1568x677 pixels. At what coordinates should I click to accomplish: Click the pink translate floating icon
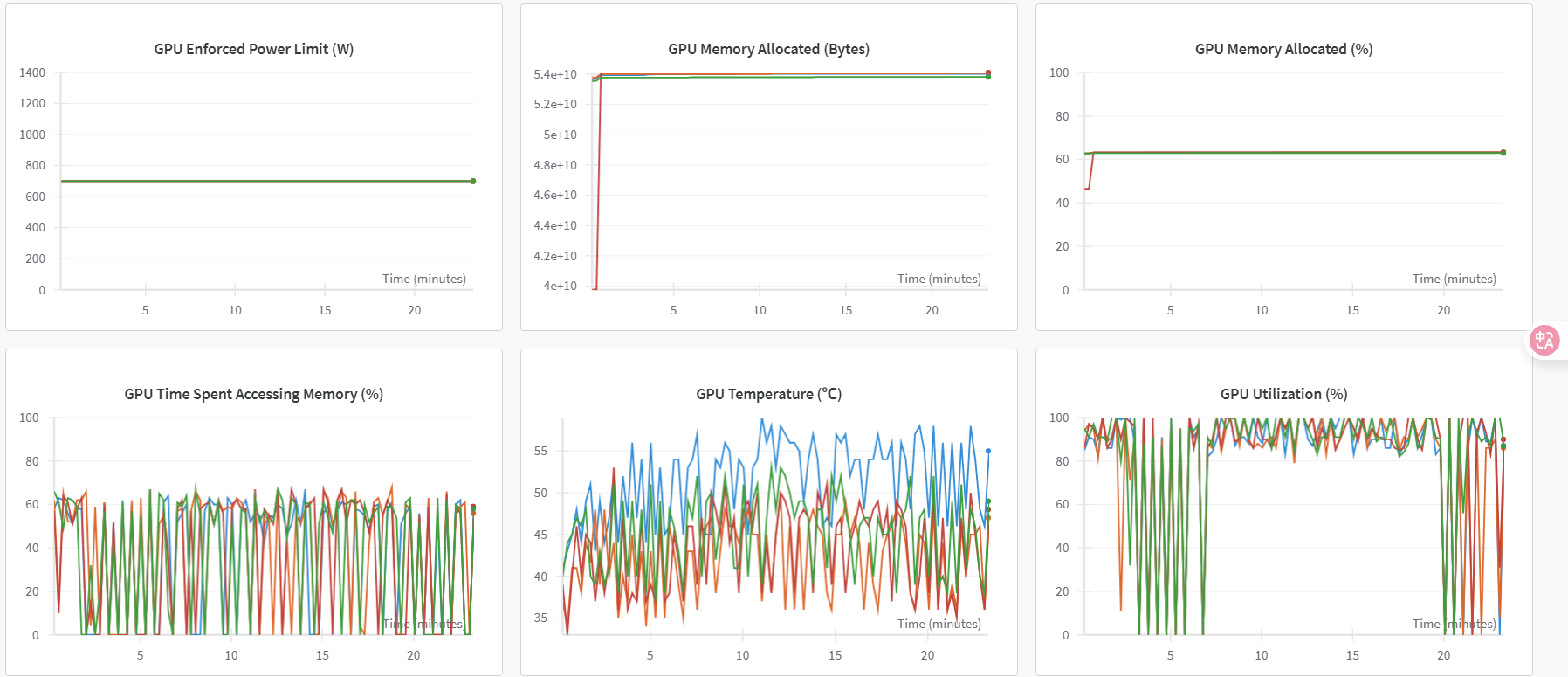(x=1544, y=340)
